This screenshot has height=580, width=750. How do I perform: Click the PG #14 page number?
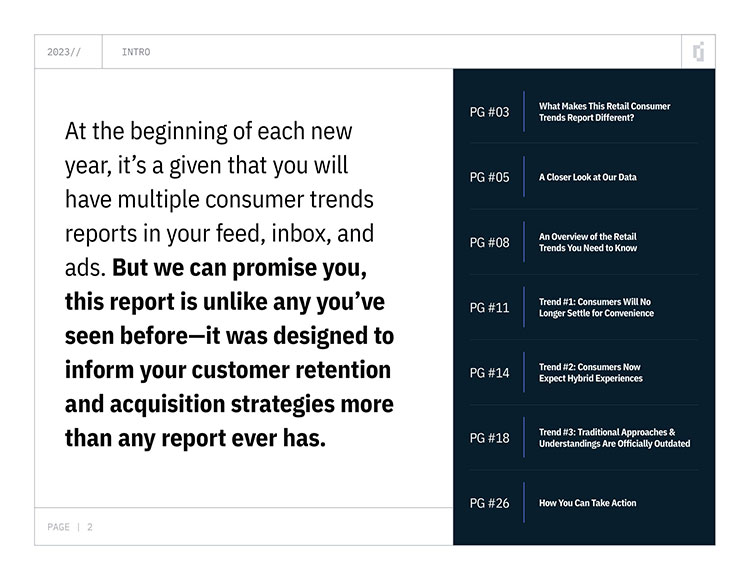(489, 372)
